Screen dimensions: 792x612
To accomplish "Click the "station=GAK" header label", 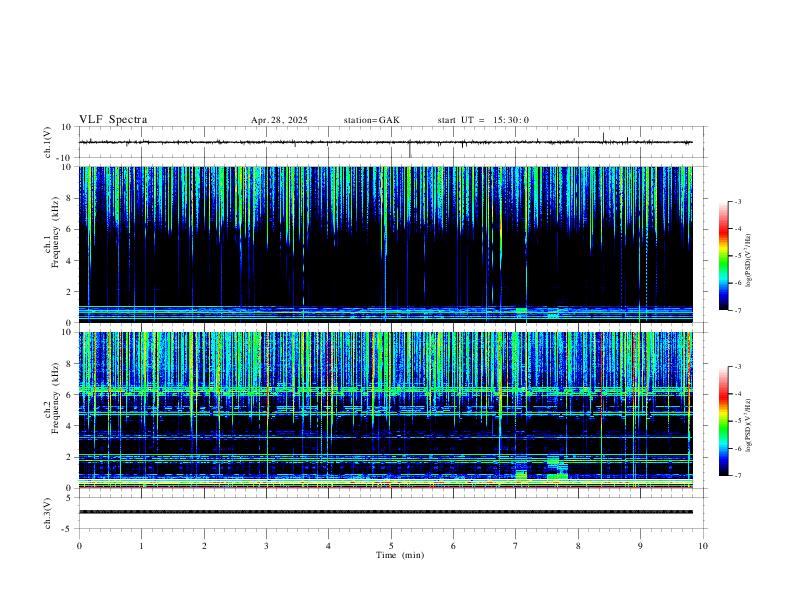I will (371, 120).
